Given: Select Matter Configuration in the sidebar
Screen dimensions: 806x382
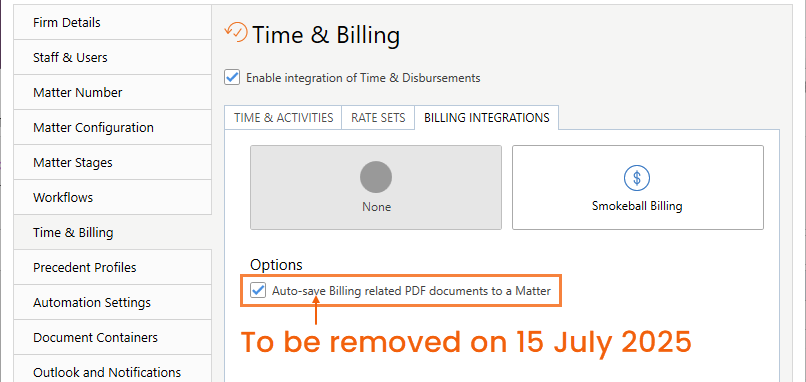Looking at the screenshot, I should click(113, 128).
